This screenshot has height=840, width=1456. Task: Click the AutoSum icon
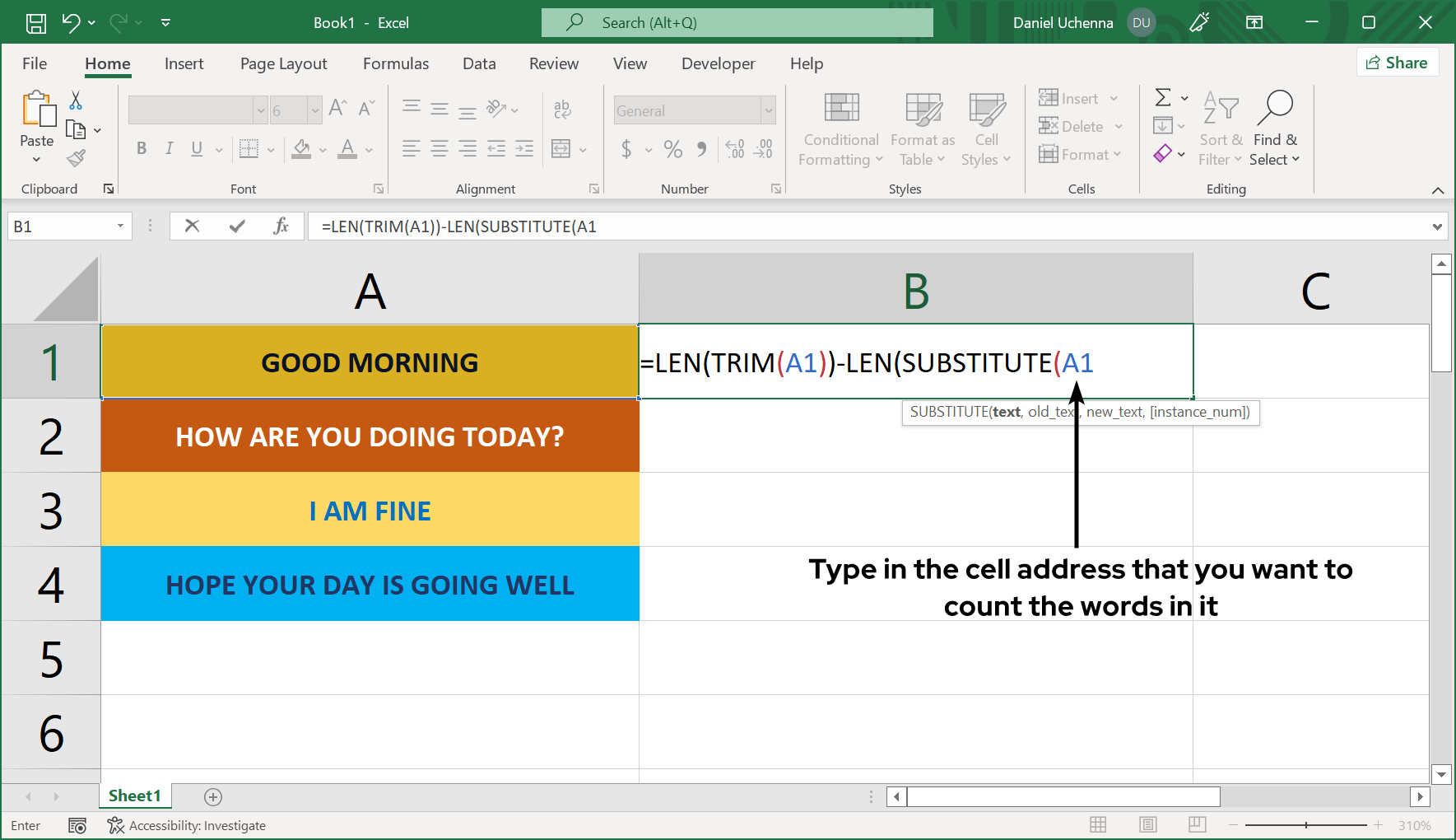coord(1163,97)
